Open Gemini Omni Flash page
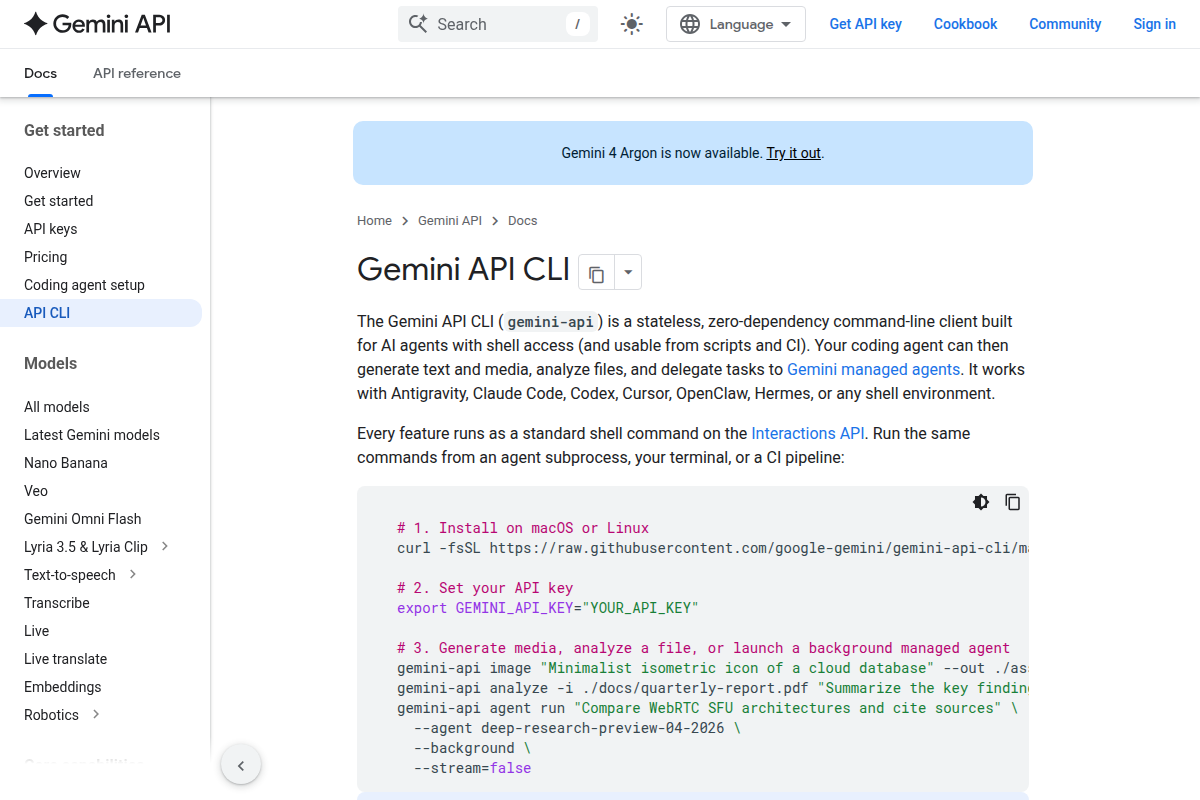Image resolution: width=1200 pixels, height=800 pixels. pos(82,519)
